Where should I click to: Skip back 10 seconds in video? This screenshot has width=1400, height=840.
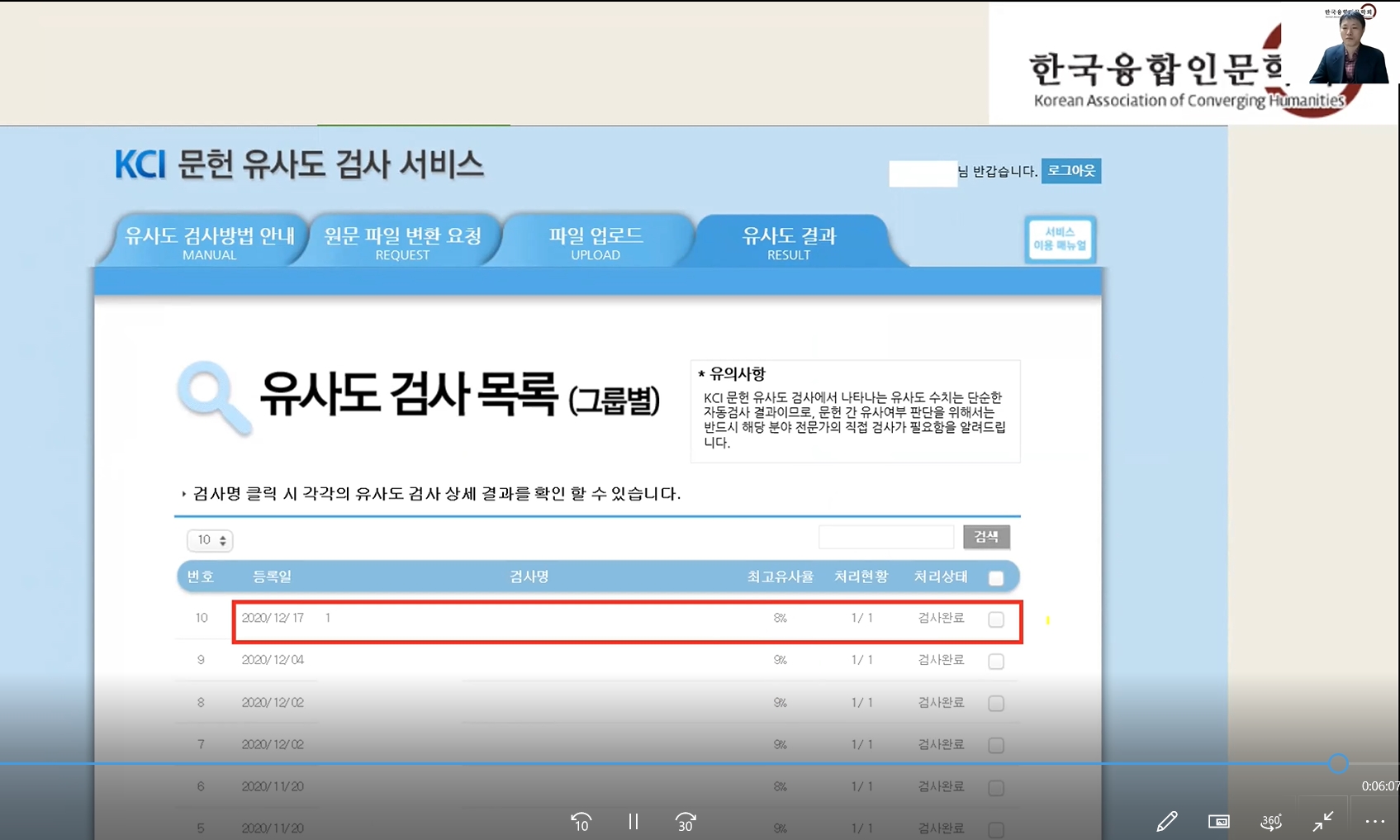coord(581,821)
